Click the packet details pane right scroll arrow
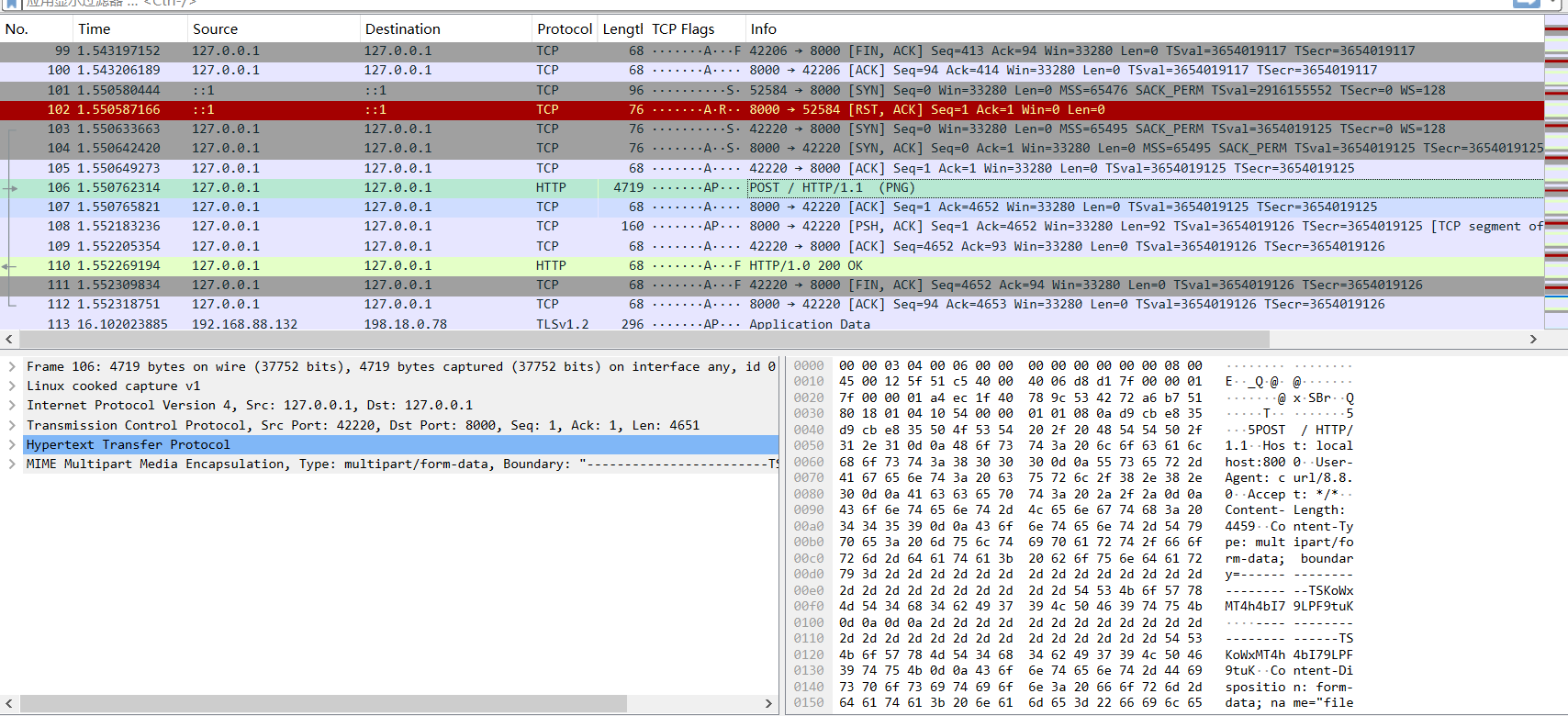Screen dimensions: 1568x716 pyautogui.click(x=768, y=703)
